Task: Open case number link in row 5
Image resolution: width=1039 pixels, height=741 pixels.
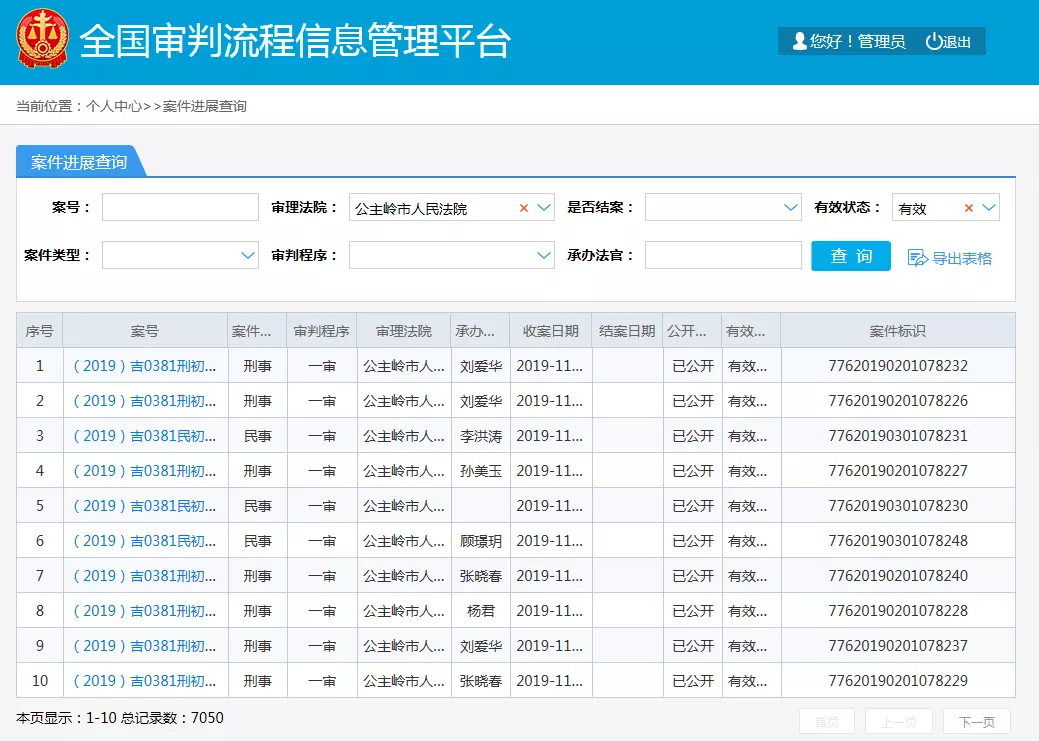Action: click(x=144, y=506)
